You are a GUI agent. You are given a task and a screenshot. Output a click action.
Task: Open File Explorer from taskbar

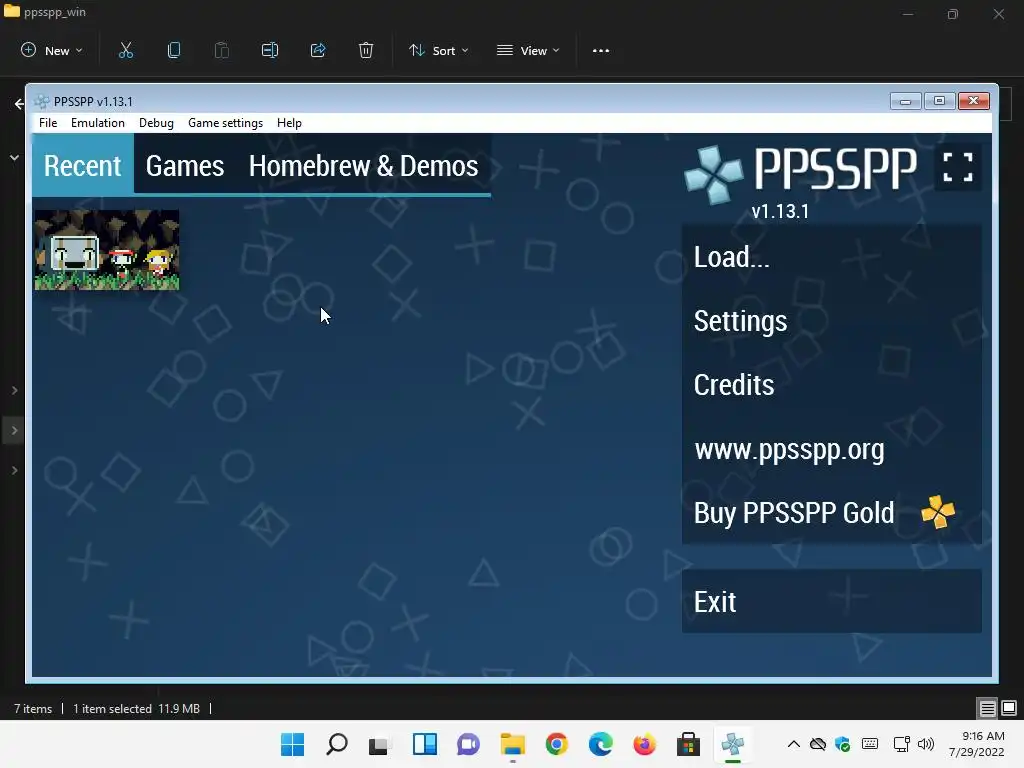click(513, 744)
